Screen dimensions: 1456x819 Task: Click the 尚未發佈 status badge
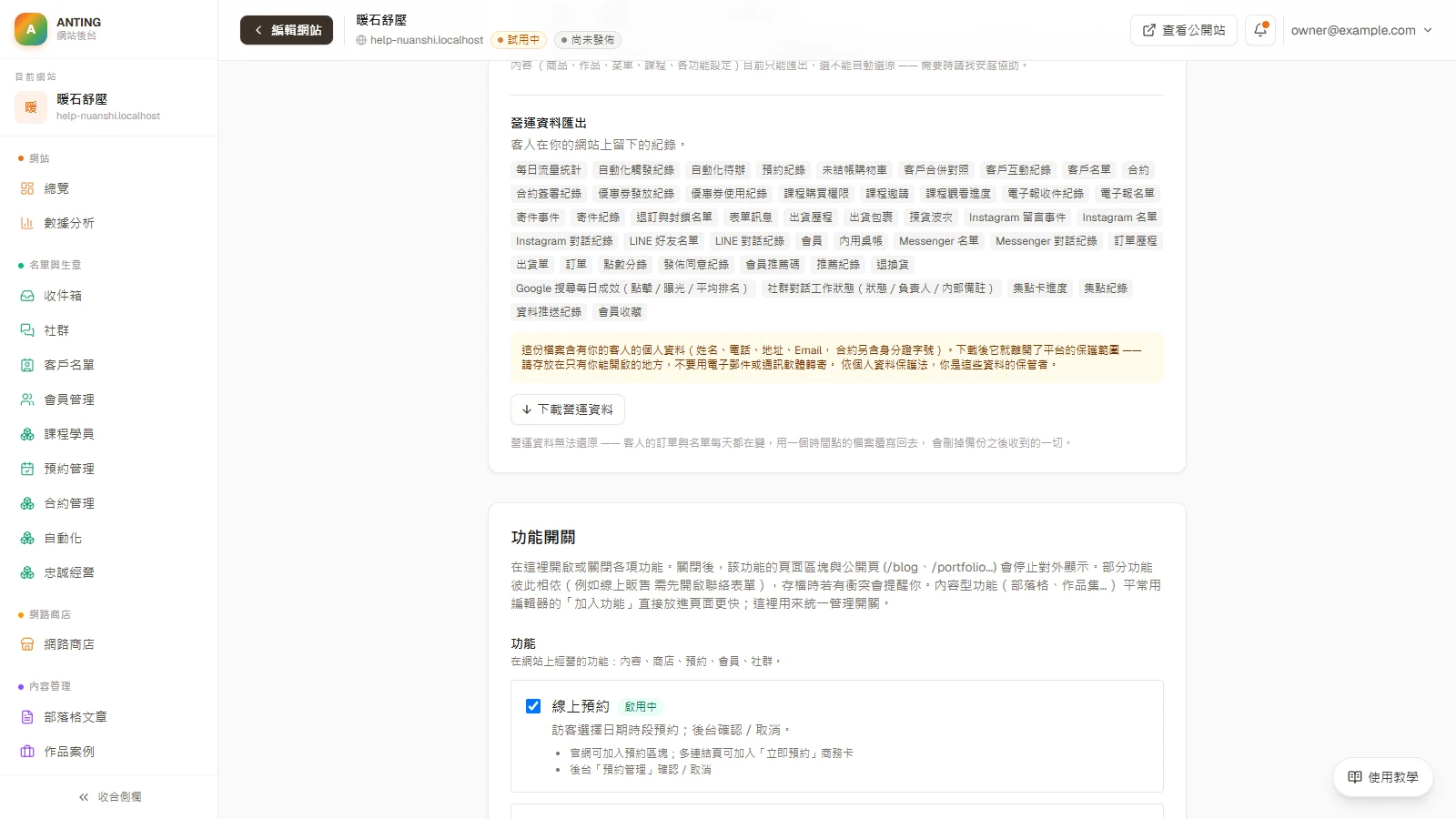[x=588, y=40]
